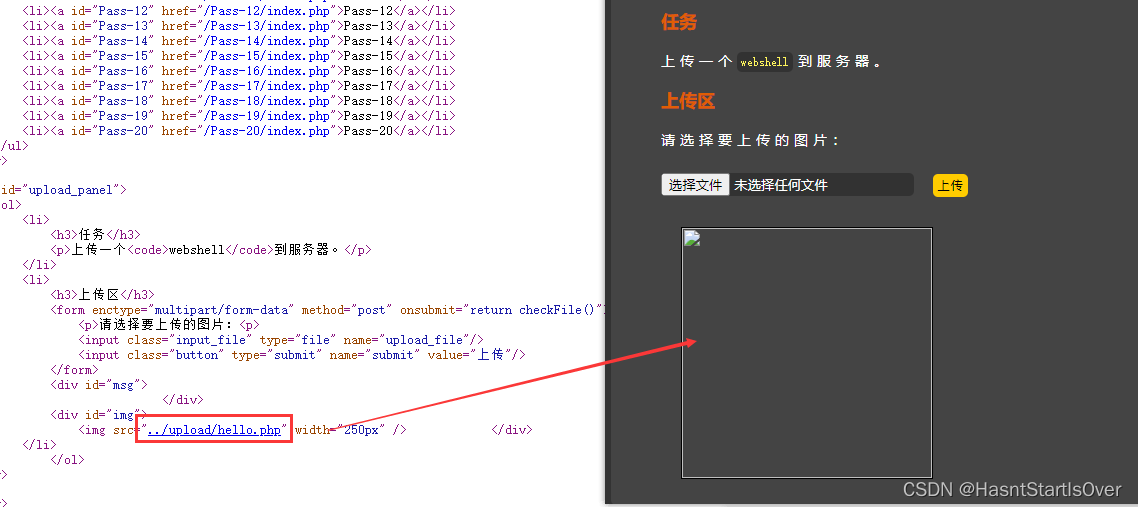Click the /Pass-15/index.php href in source
Viewport: 1138px width, 507px height.
click(x=266, y=56)
